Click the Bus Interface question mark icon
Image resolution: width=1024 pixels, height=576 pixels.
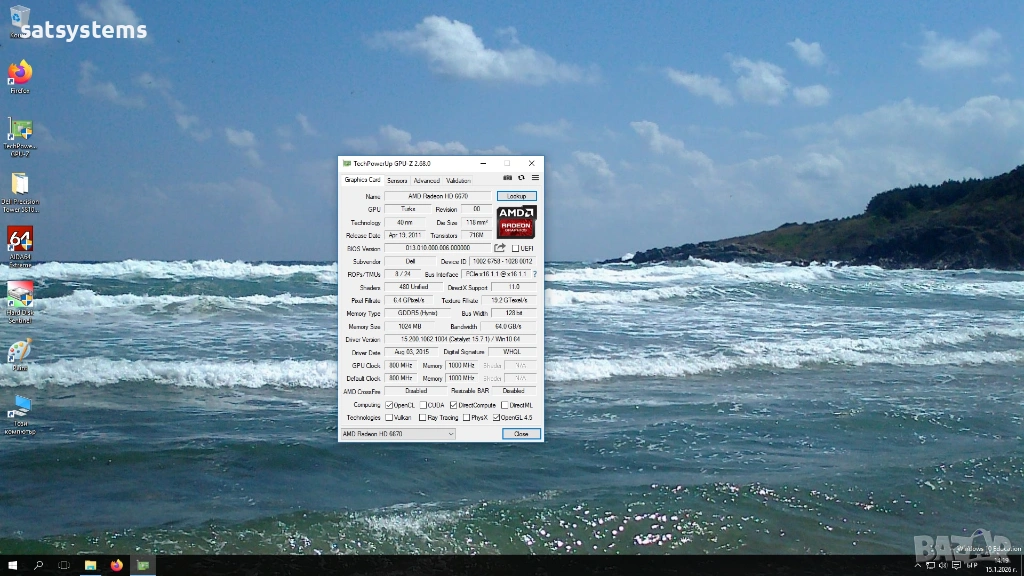pyautogui.click(x=535, y=274)
